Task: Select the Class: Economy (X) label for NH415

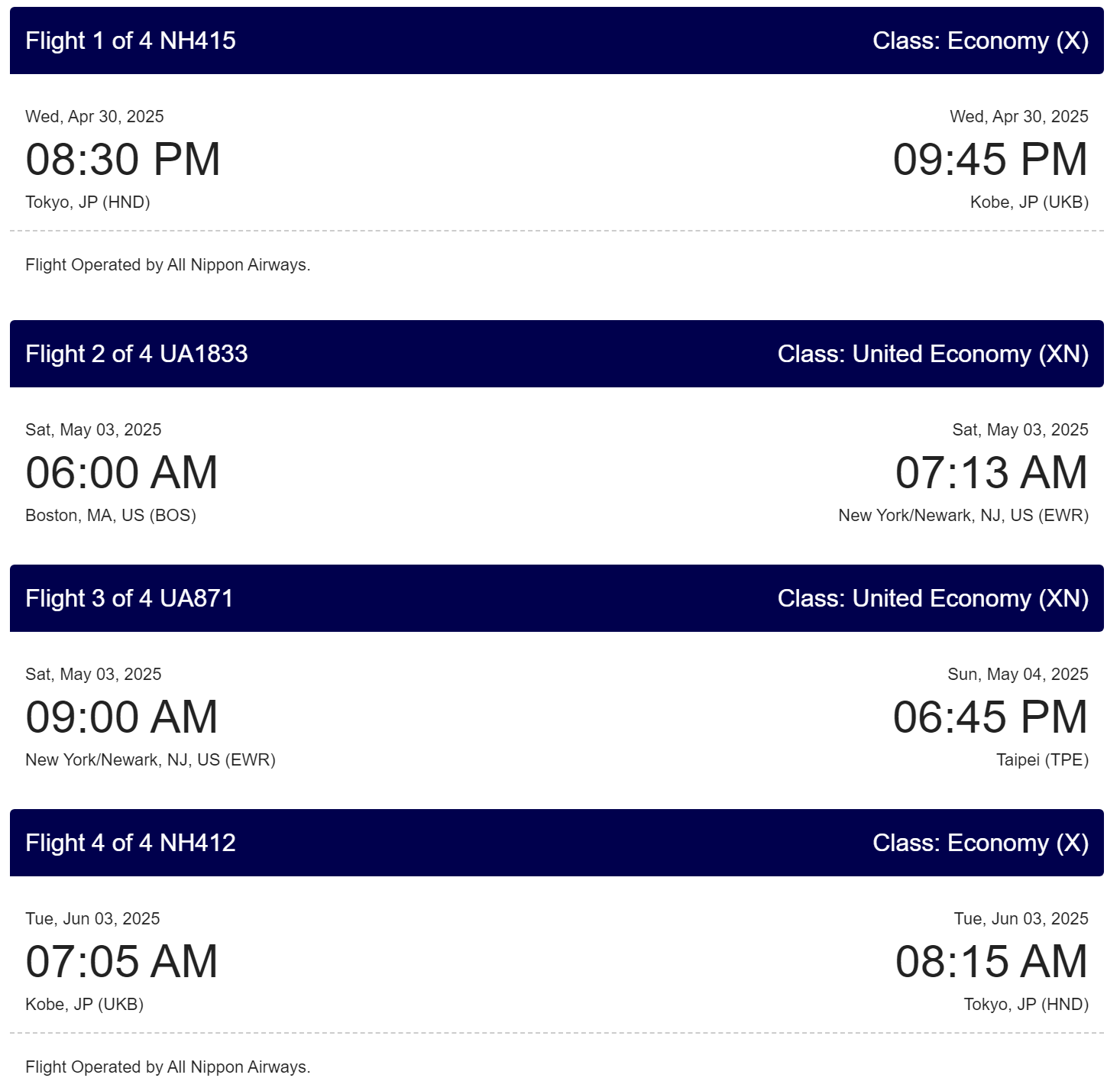Action: pyautogui.click(x=980, y=40)
